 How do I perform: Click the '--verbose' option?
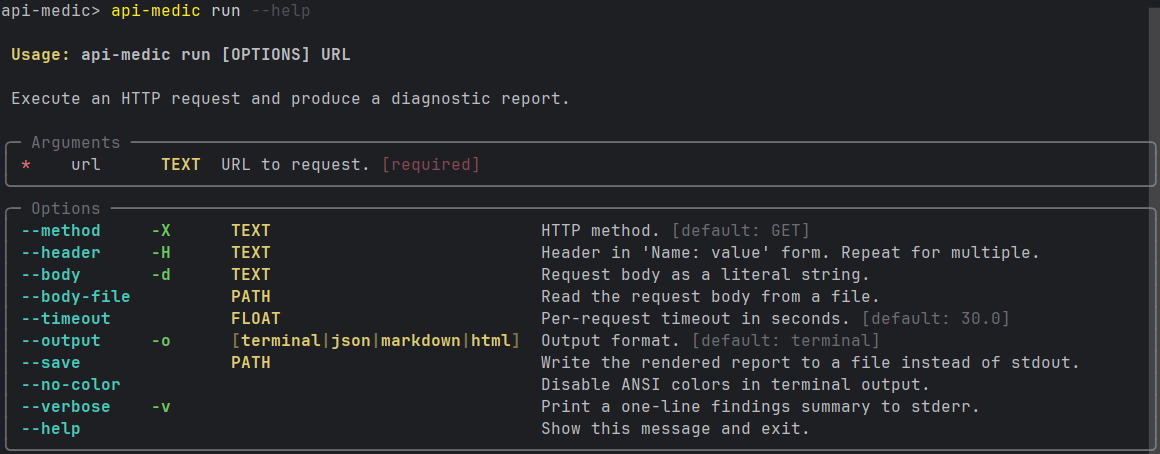[x=66, y=407]
